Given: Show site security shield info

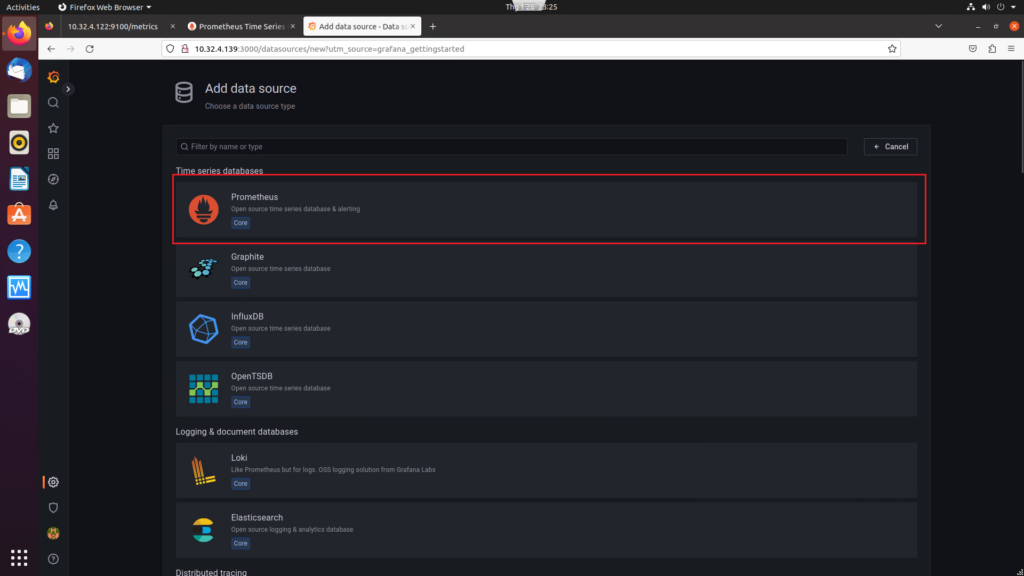Looking at the screenshot, I should click(x=170, y=49).
